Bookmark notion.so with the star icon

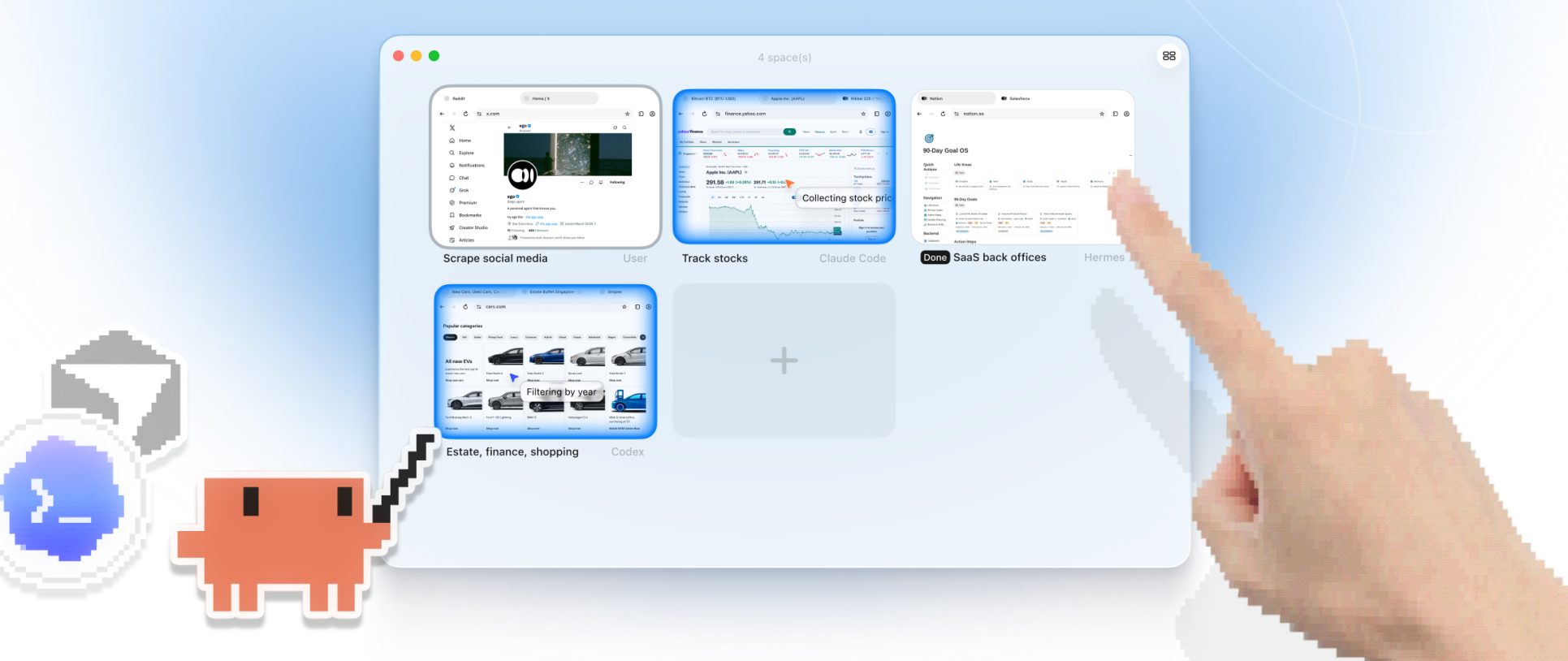tap(1102, 114)
